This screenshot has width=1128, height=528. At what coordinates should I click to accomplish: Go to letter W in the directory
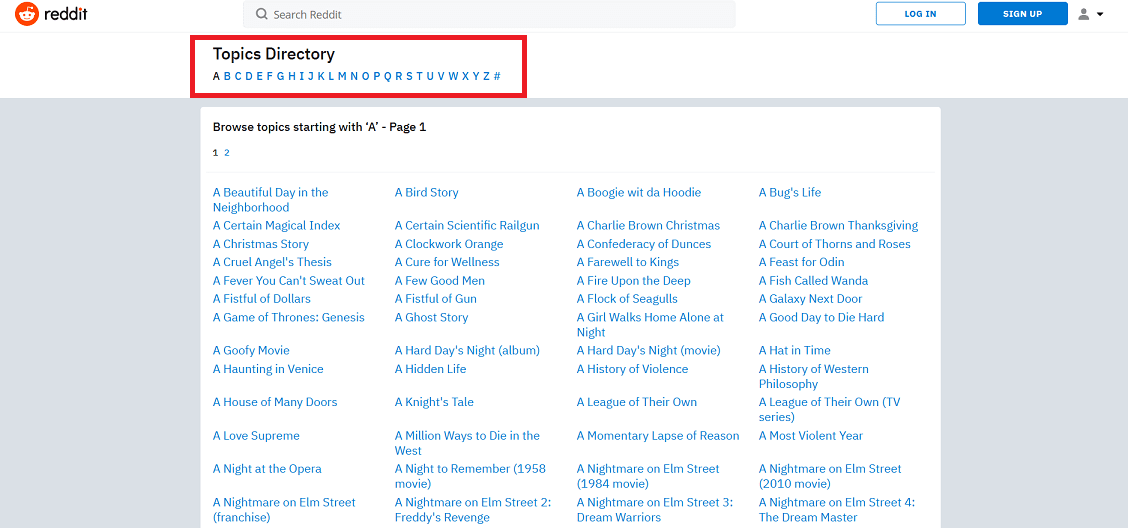pyautogui.click(x=453, y=76)
